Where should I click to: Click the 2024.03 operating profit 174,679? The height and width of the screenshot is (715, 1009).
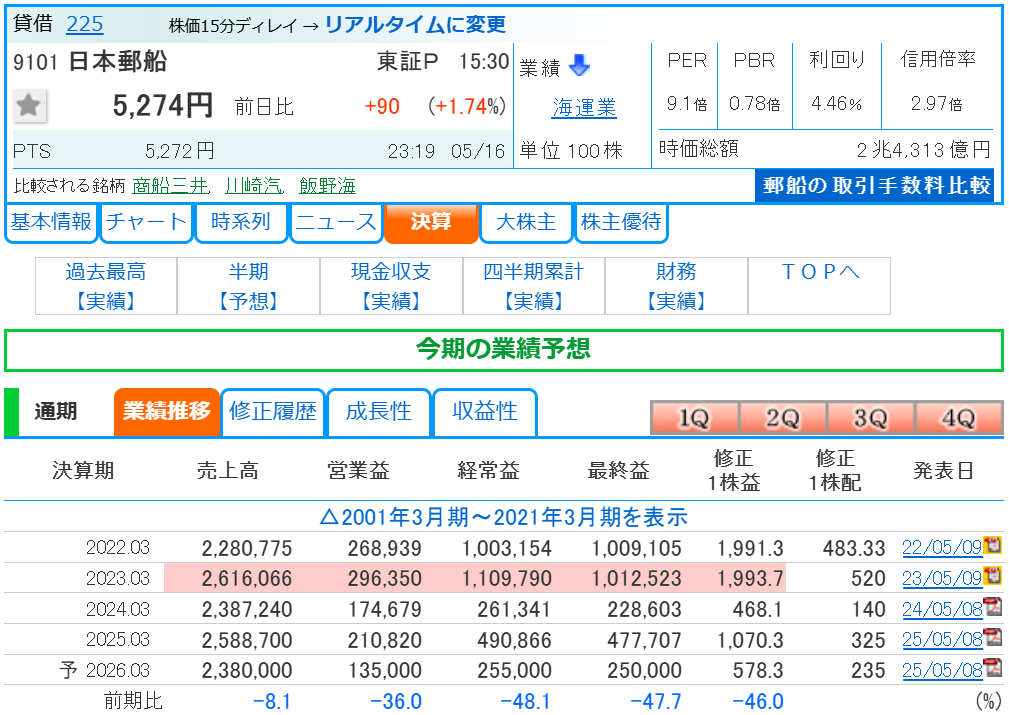tap(385, 609)
